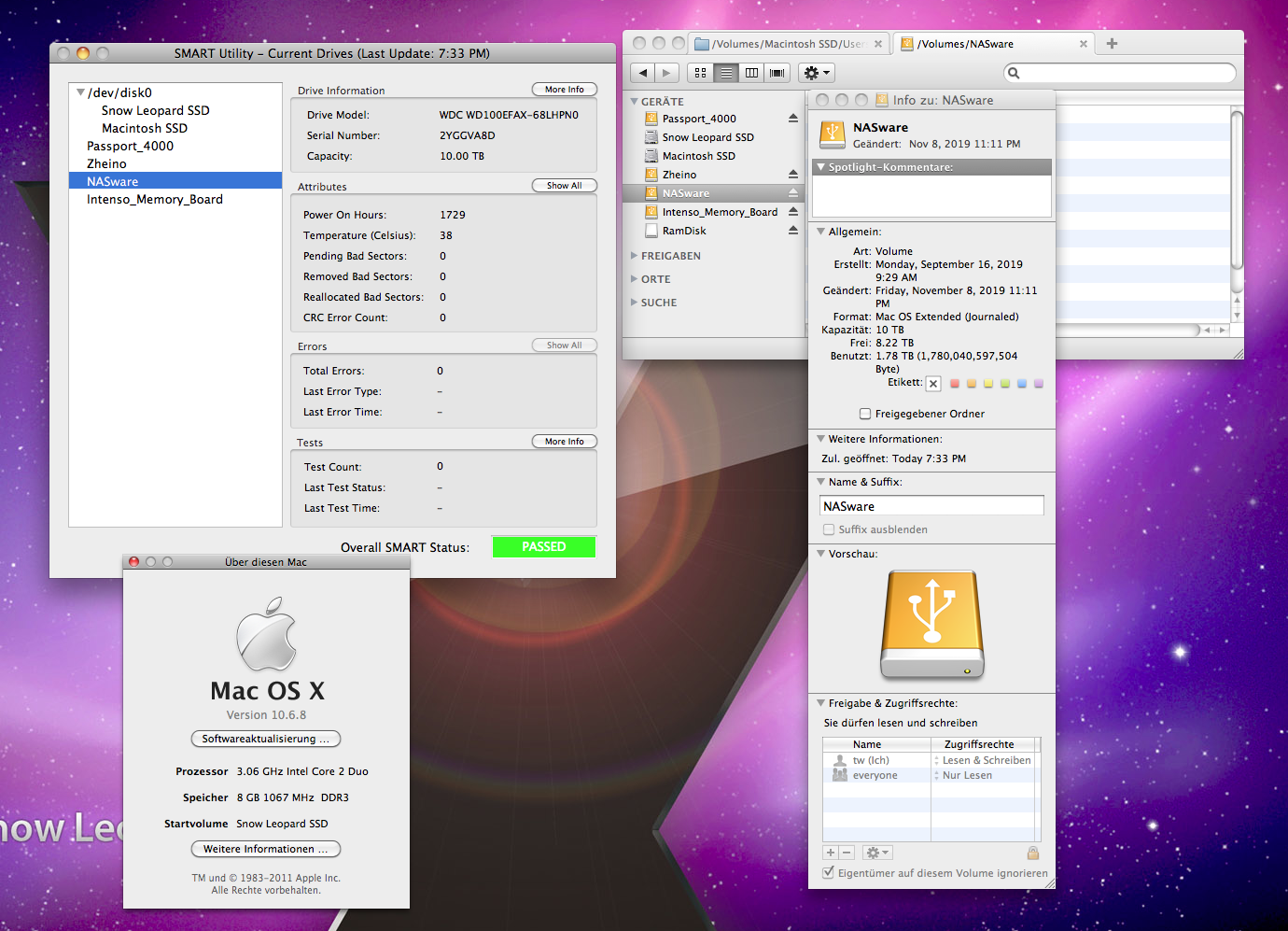Switch Finder to column view
This screenshot has height=931, width=1288.
pyautogui.click(x=751, y=73)
